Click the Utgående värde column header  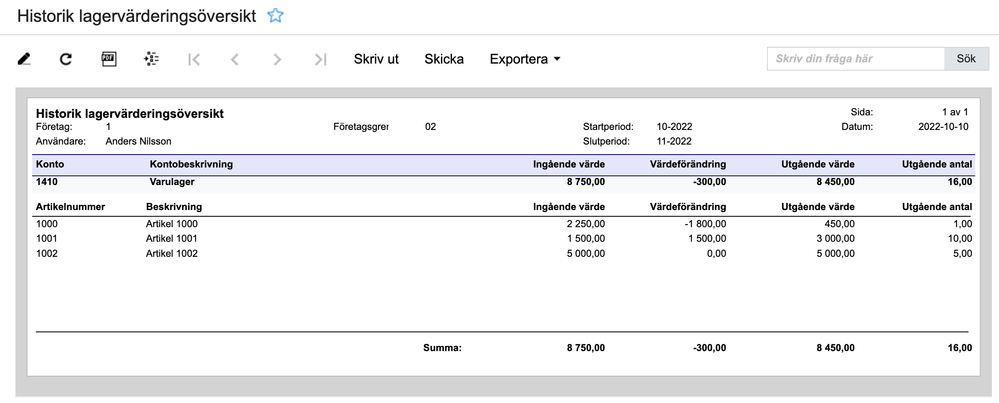(819, 163)
